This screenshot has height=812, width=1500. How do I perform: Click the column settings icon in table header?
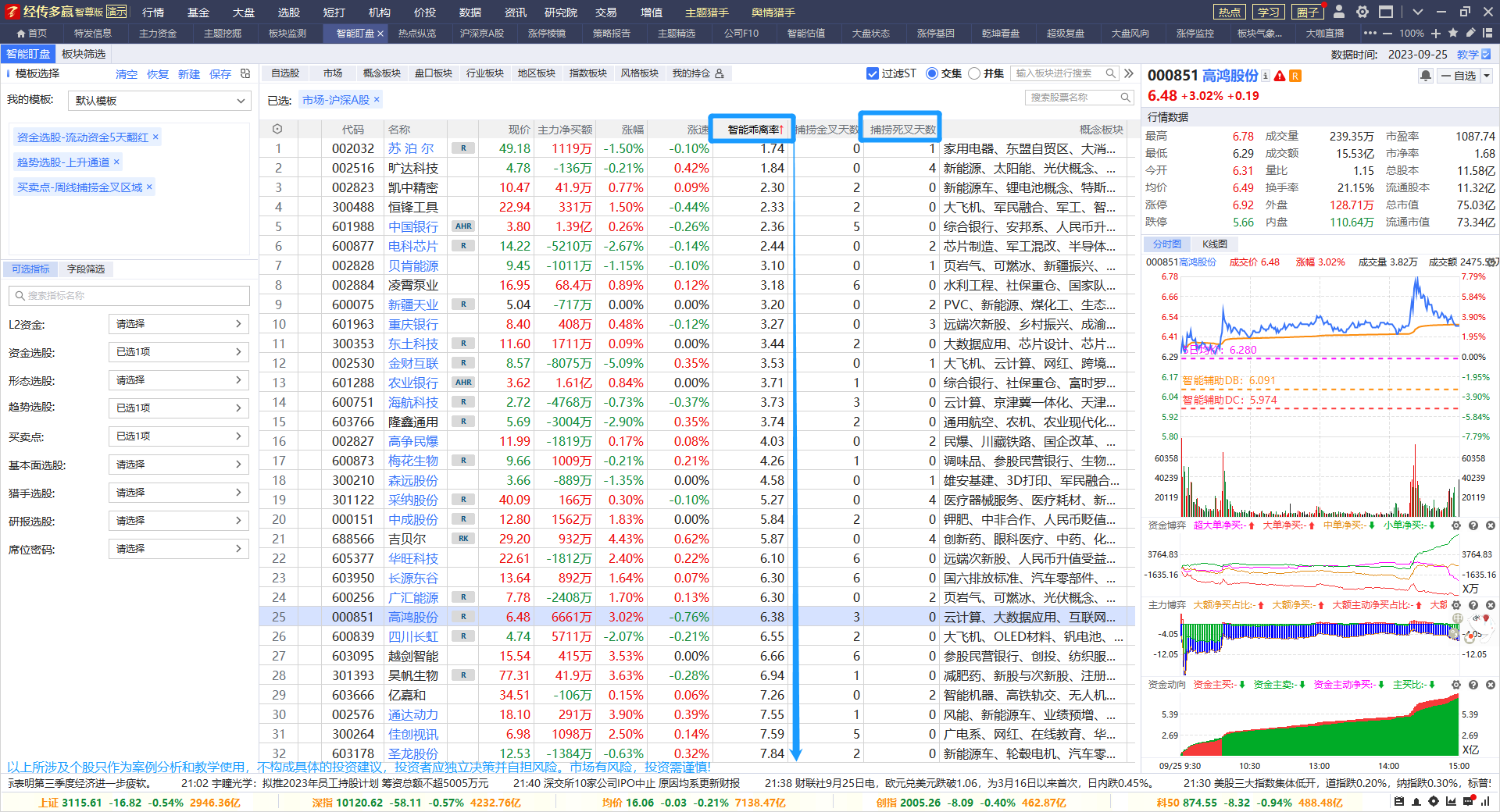(277, 129)
